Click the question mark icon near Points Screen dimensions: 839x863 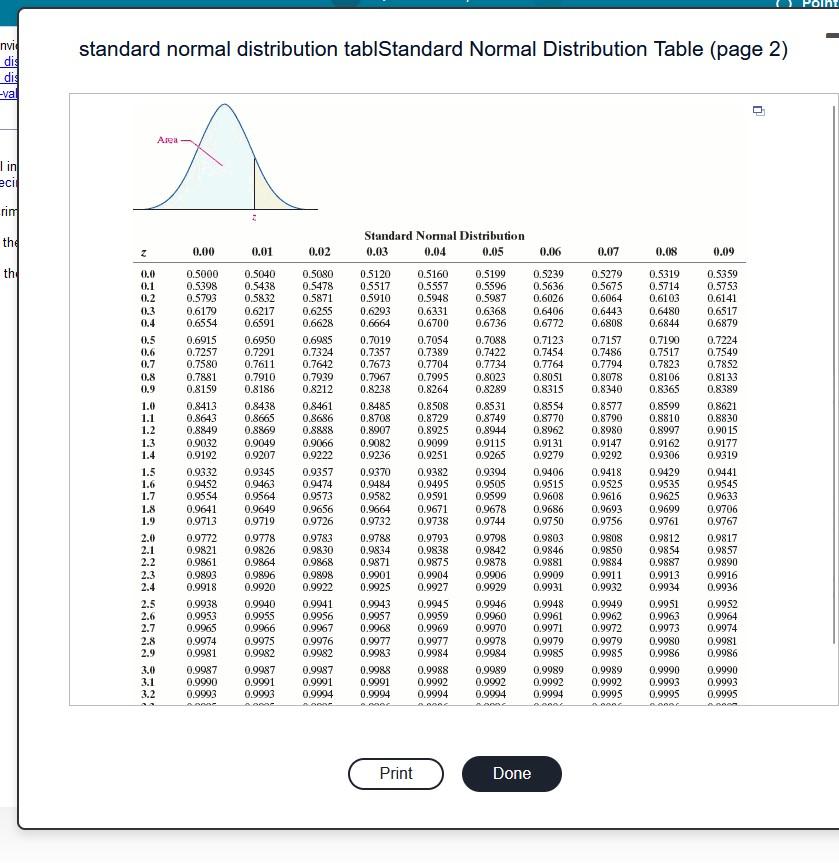pyautogui.click(x=785, y=5)
